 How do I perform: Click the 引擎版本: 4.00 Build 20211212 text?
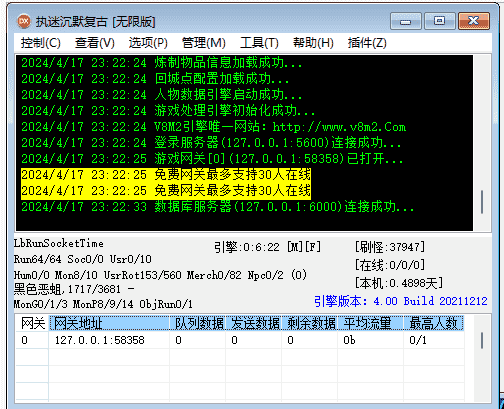(x=401, y=301)
